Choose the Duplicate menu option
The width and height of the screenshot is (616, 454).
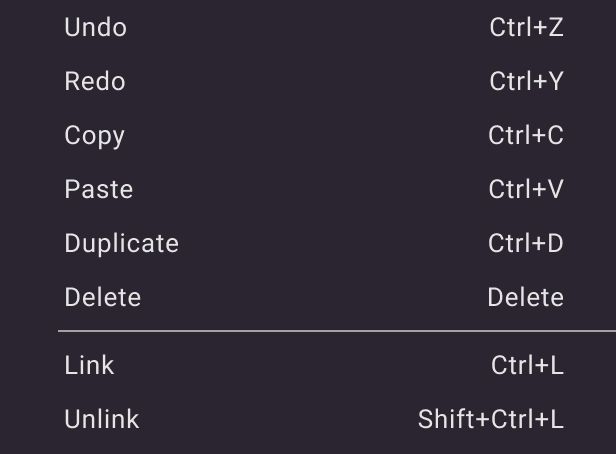(122, 243)
